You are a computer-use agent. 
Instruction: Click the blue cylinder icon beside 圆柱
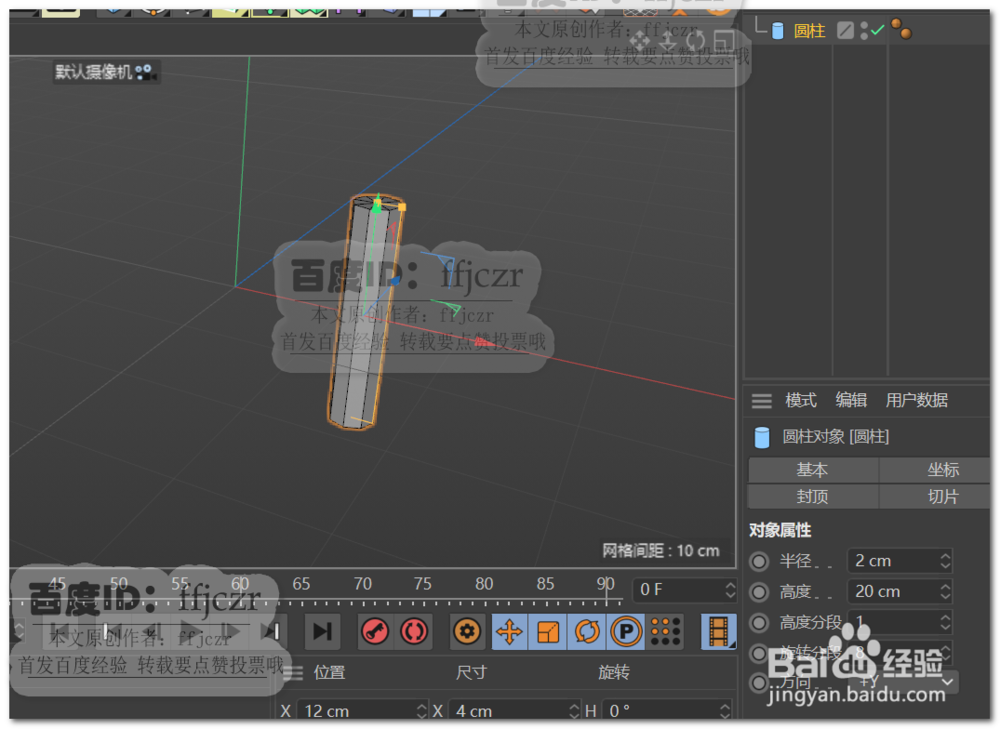[778, 30]
